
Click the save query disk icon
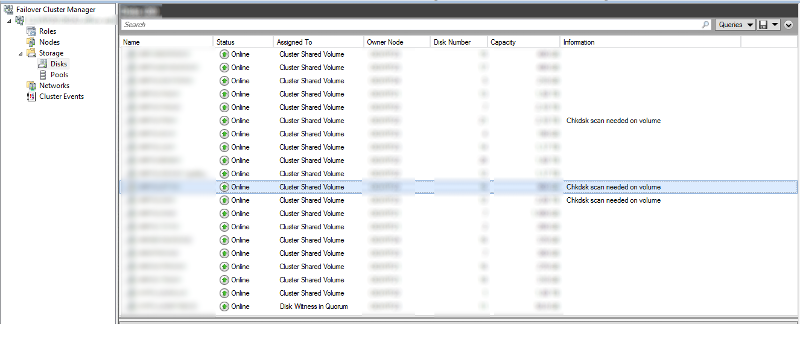(x=763, y=24)
